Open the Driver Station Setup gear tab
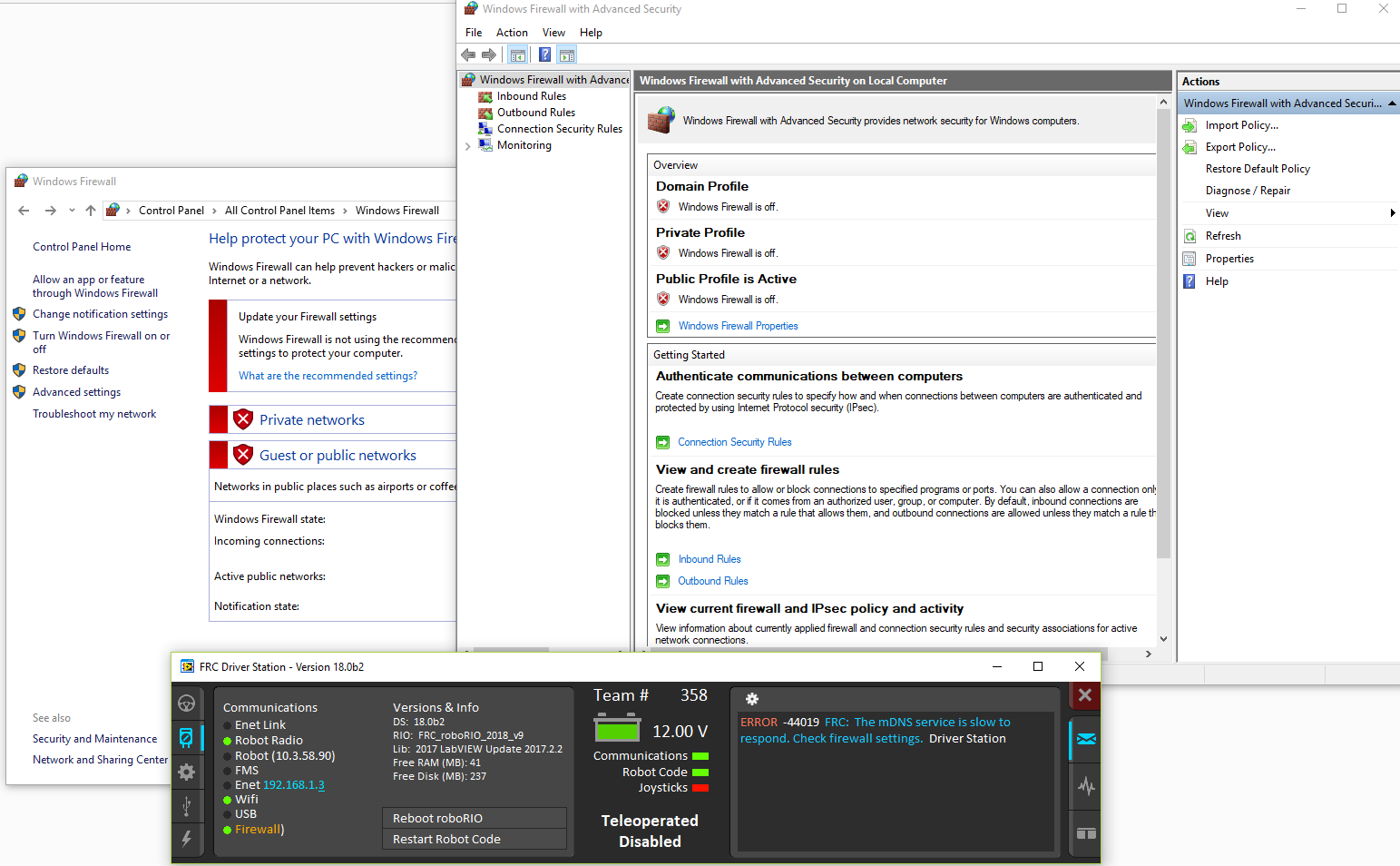 (186, 772)
